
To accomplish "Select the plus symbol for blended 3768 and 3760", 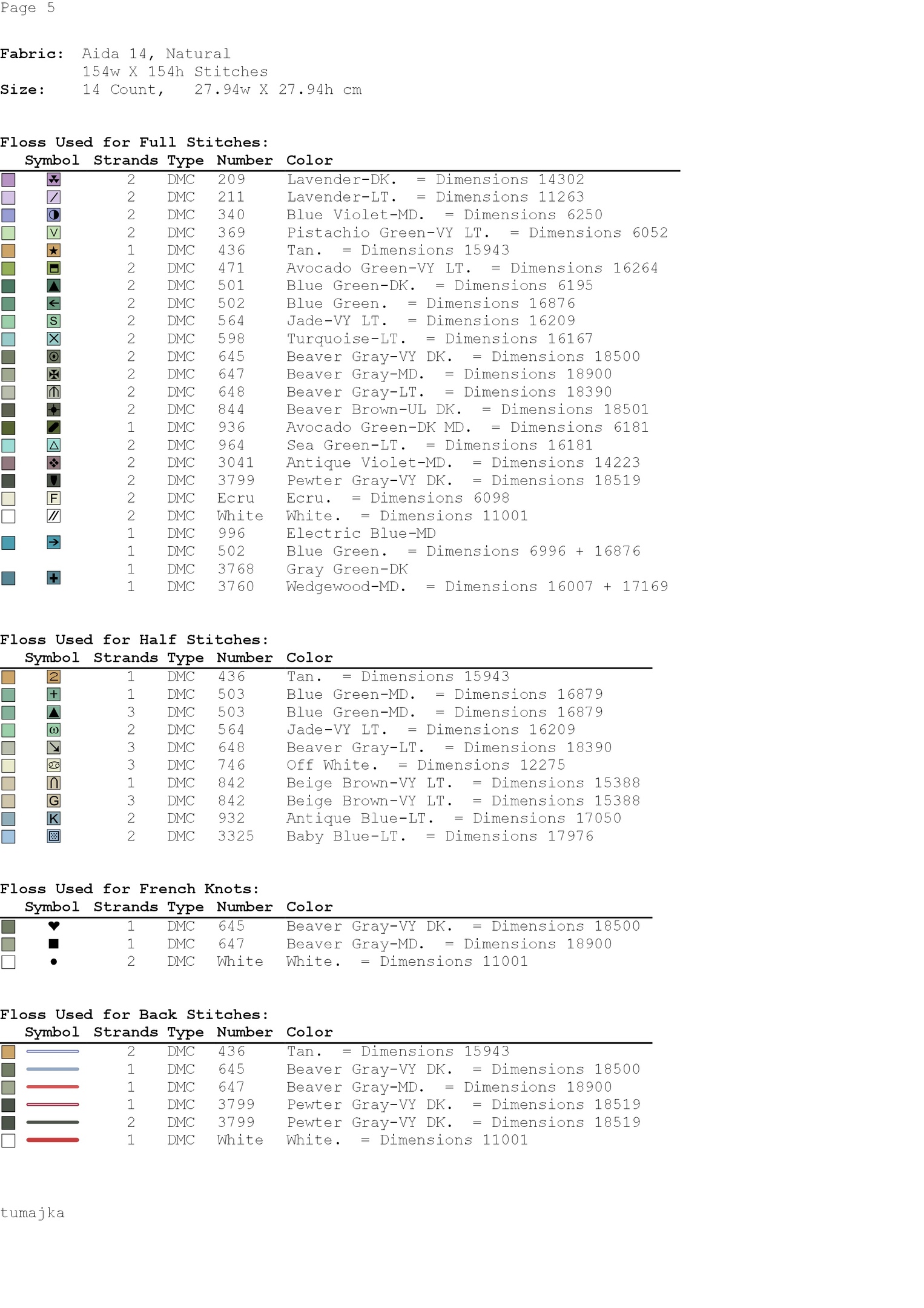I will (54, 578).
